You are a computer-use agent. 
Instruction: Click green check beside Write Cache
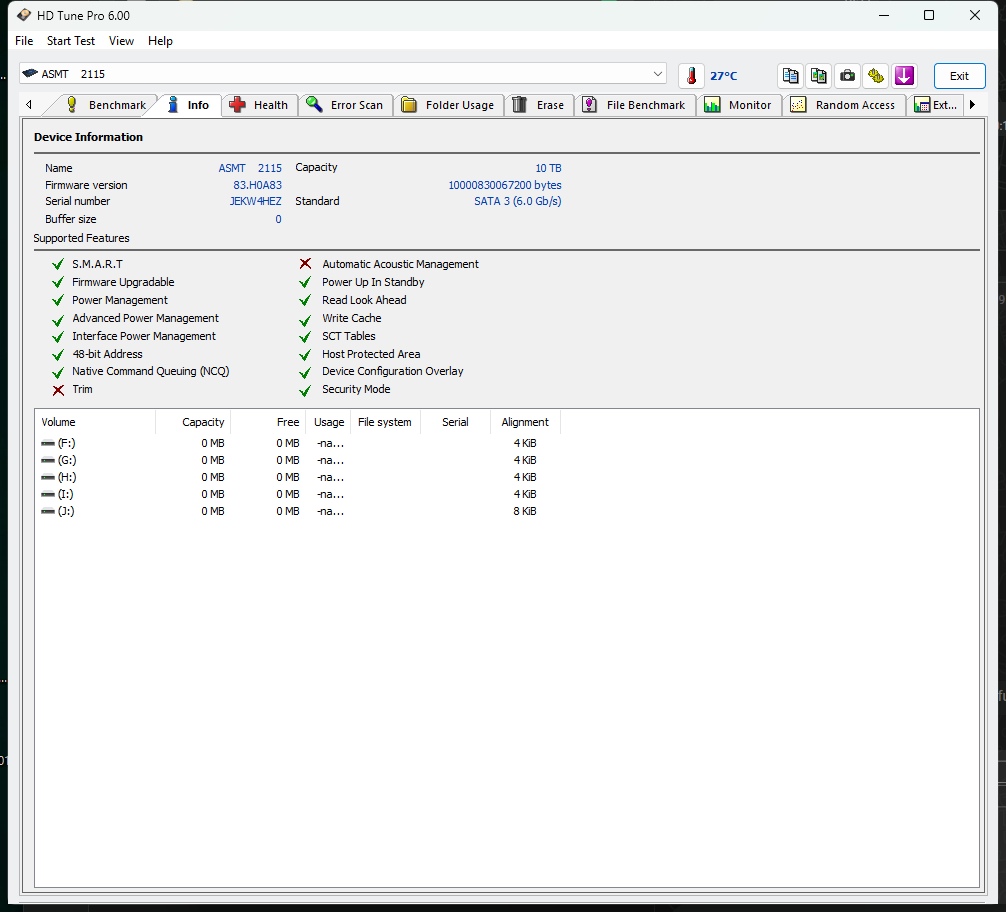coord(305,319)
